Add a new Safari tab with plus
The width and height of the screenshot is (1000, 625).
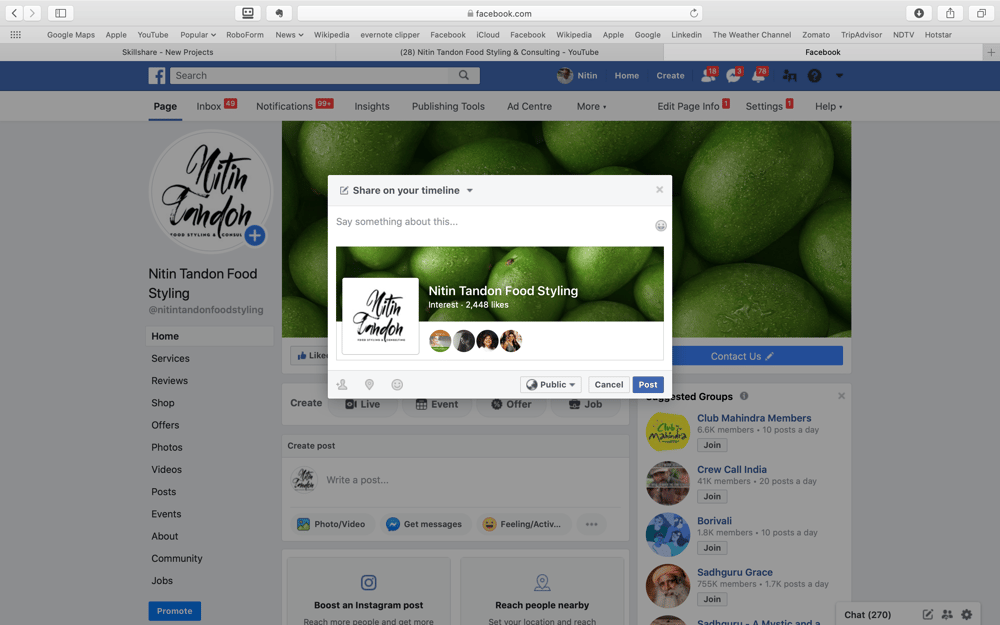click(991, 52)
